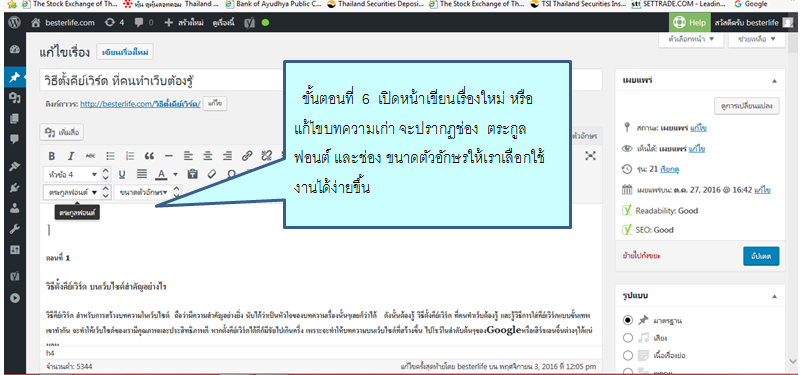Open the Comments sidebar icon
The height and width of the screenshot is (375, 800).
click(x=14, y=139)
